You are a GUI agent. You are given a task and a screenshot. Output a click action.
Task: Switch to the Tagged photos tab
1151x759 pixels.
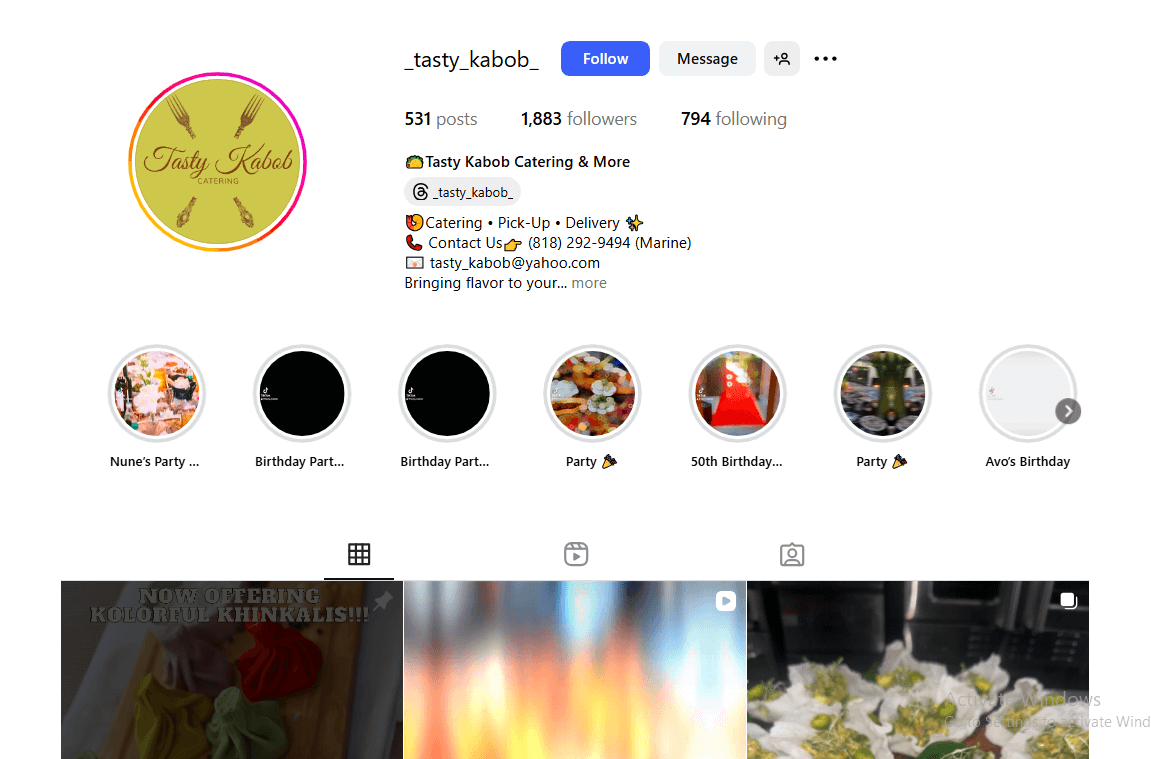pos(792,554)
